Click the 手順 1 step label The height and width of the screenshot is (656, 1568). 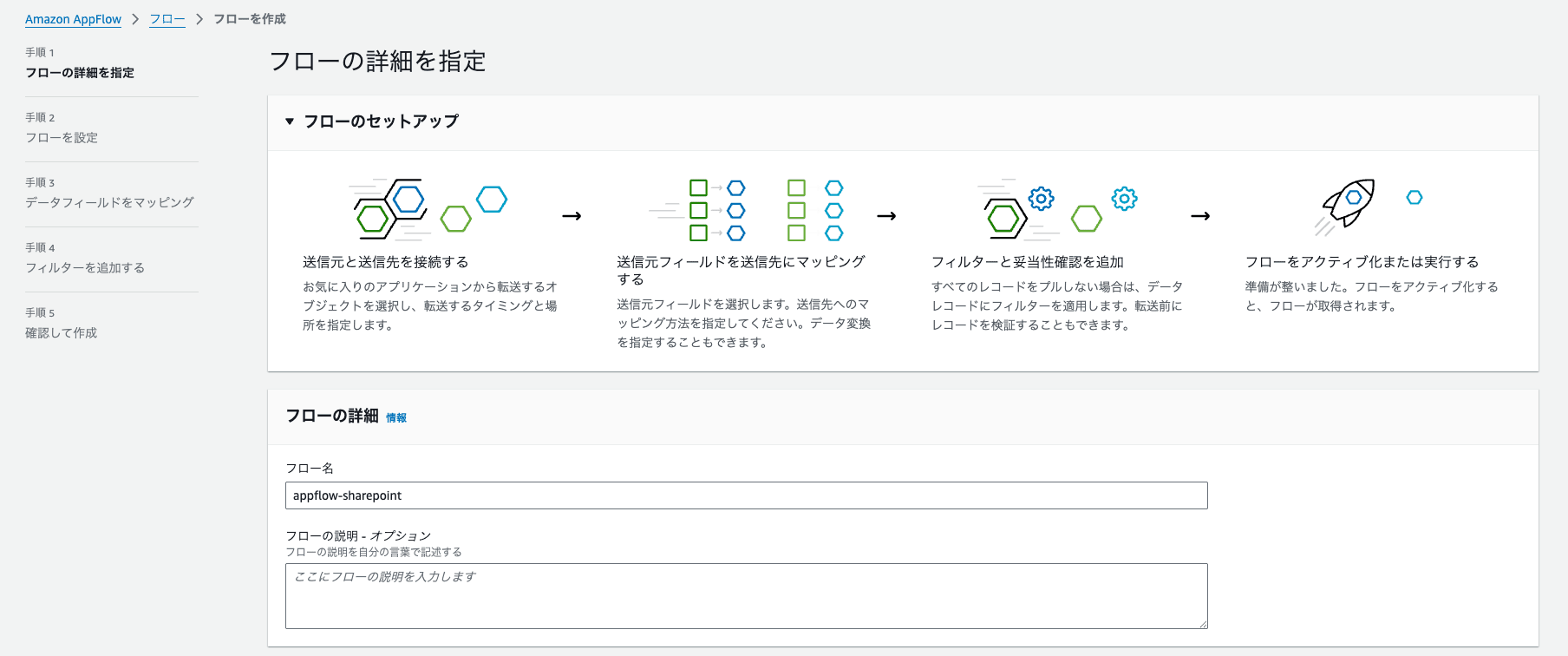40,53
